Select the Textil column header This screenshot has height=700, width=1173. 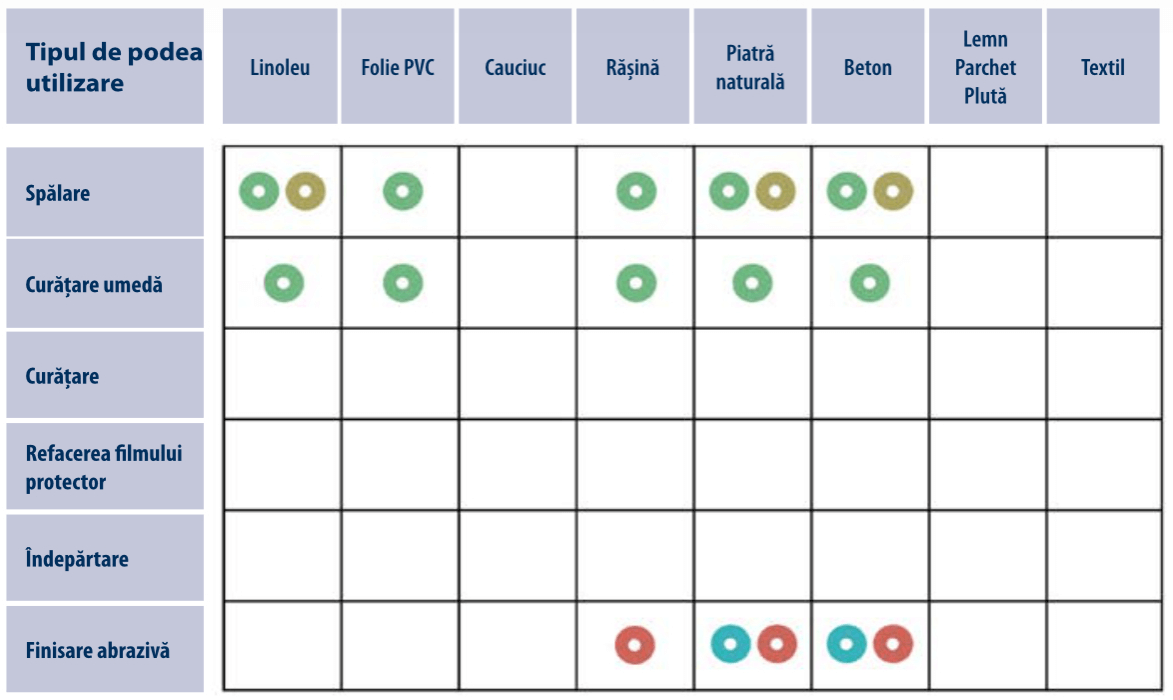[1103, 67]
